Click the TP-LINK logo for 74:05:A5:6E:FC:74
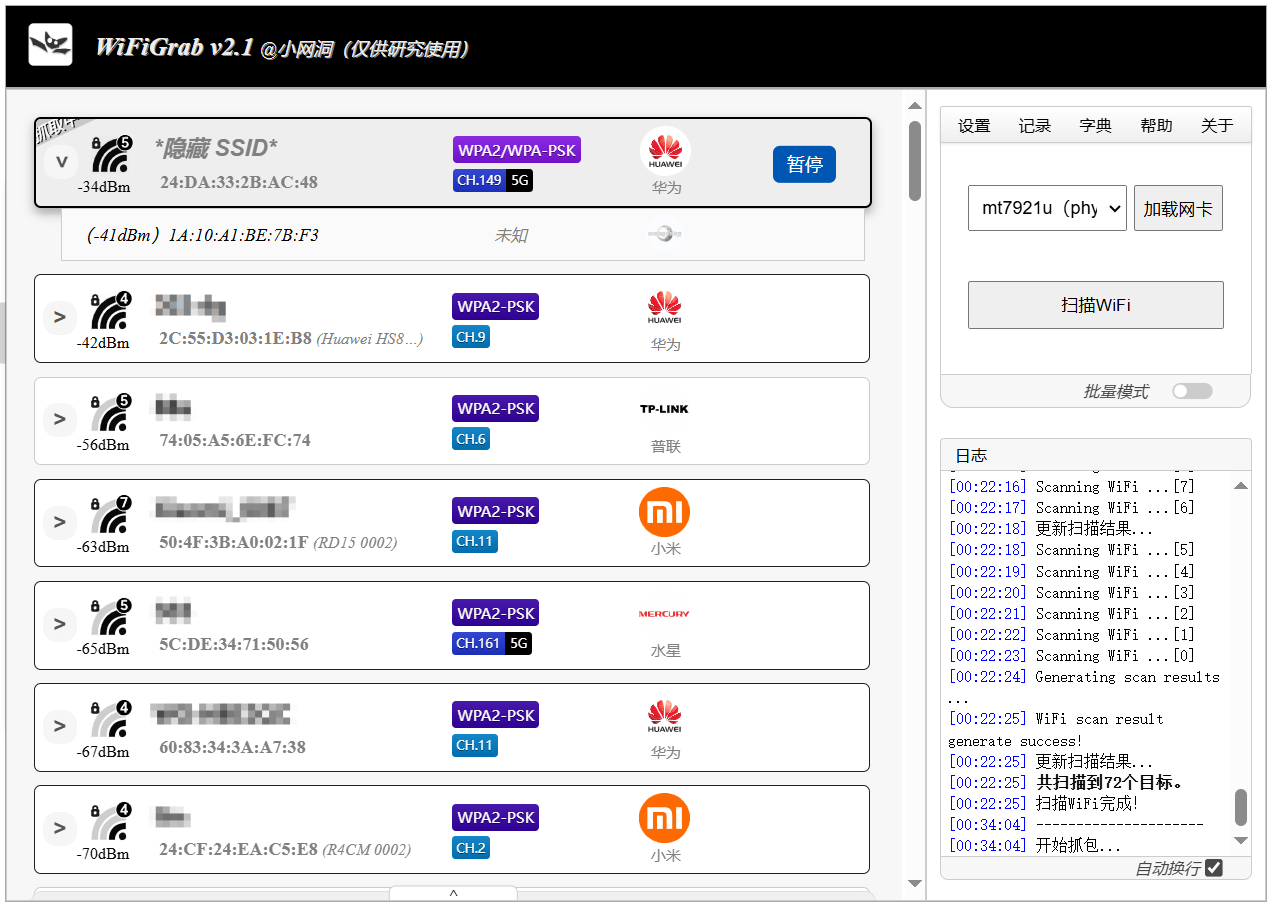The height and width of the screenshot is (908, 1275). click(x=665, y=409)
